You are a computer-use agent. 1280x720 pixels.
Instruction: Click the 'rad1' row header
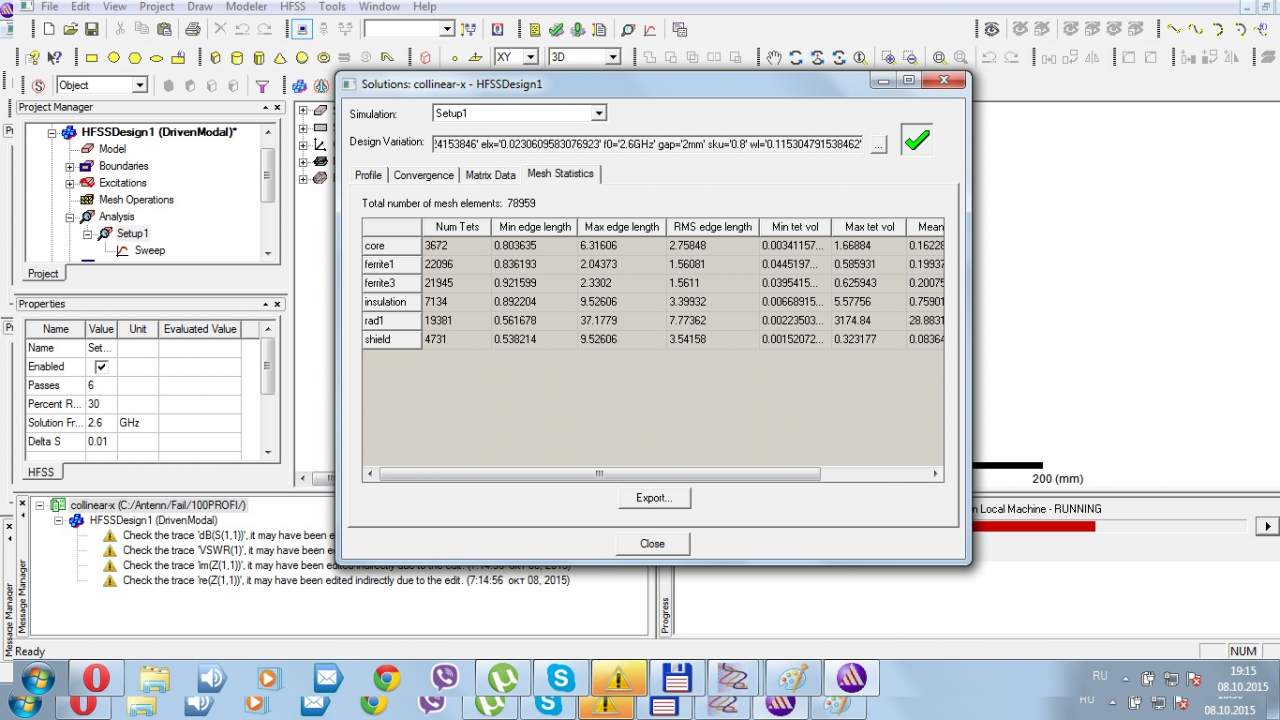pyautogui.click(x=392, y=321)
